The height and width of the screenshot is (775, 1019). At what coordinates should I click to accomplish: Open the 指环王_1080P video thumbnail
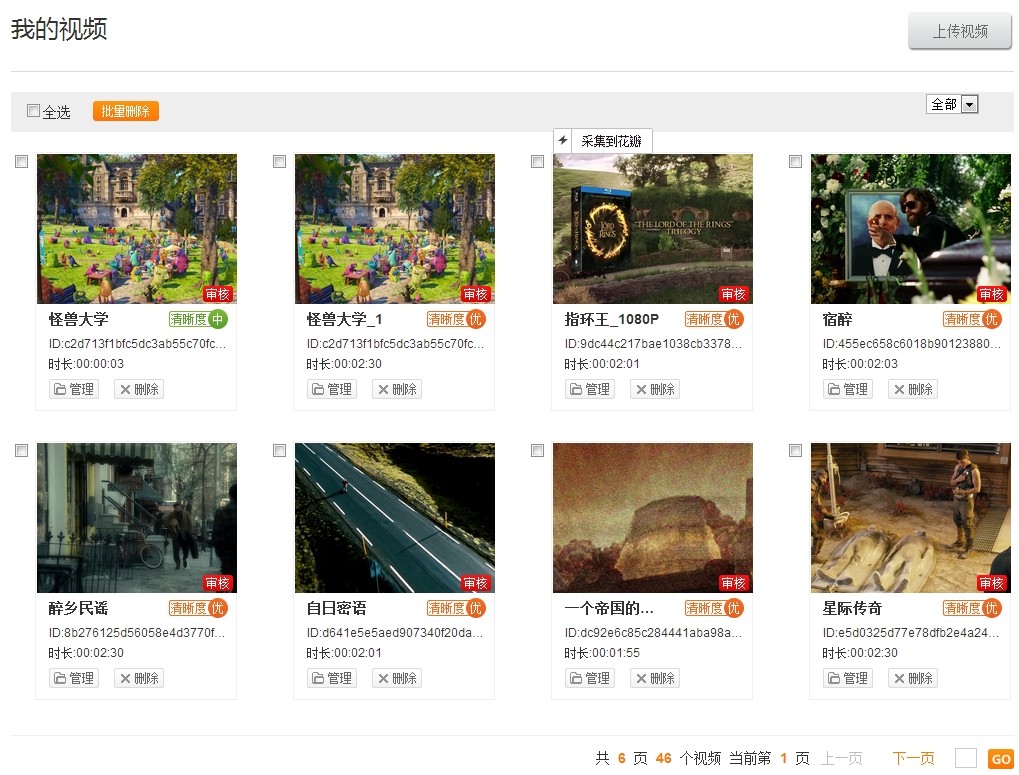click(x=652, y=229)
